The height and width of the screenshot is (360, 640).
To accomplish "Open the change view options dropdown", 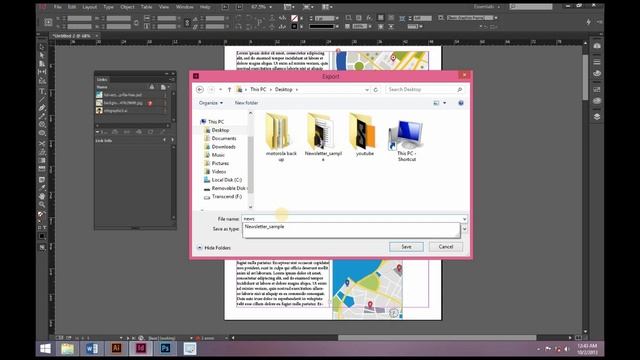I will (x=444, y=103).
